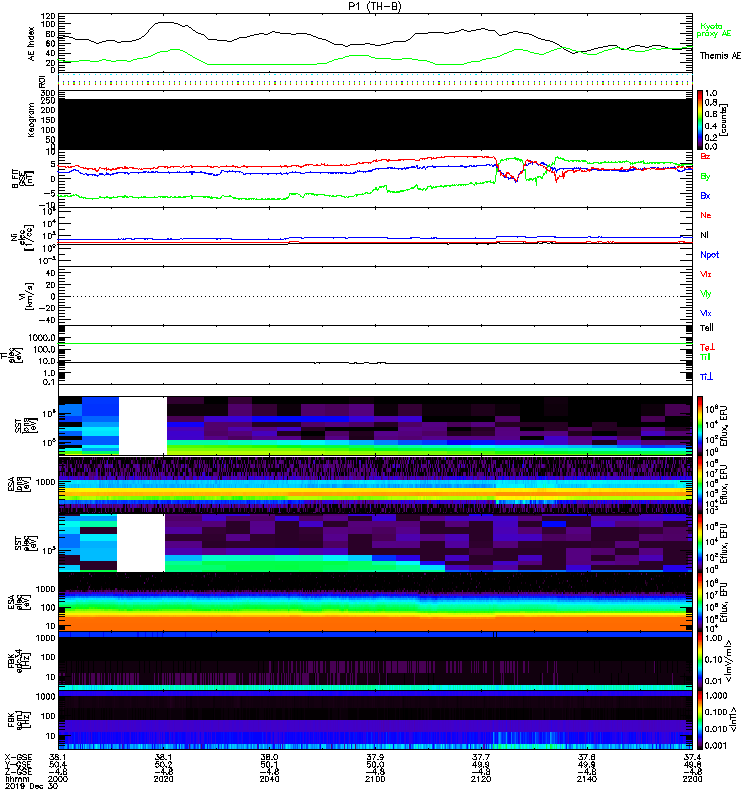The image size is (750, 800).
Task: Select the blue Npot legend entry
Action: point(709,255)
